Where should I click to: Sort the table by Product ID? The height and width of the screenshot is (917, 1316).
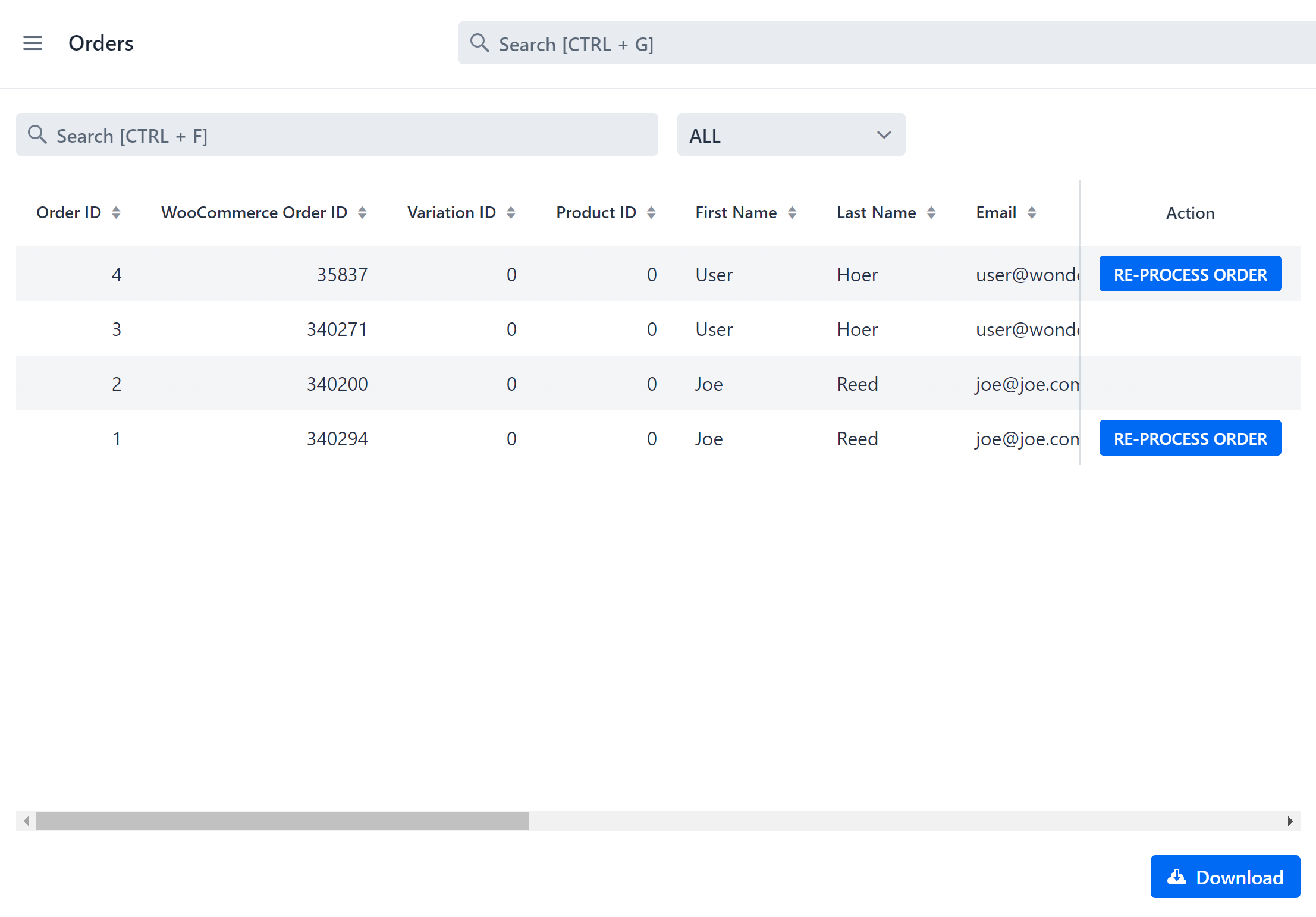[652, 212]
